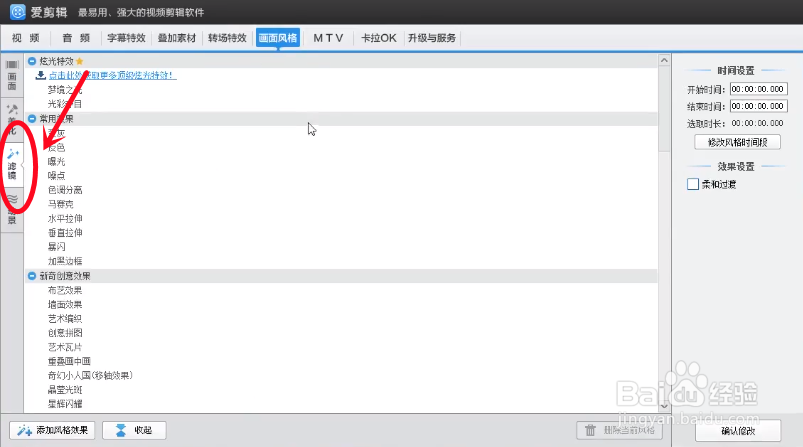
Task: Select the 重叠画中画 item
Action: tap(69, 361)
